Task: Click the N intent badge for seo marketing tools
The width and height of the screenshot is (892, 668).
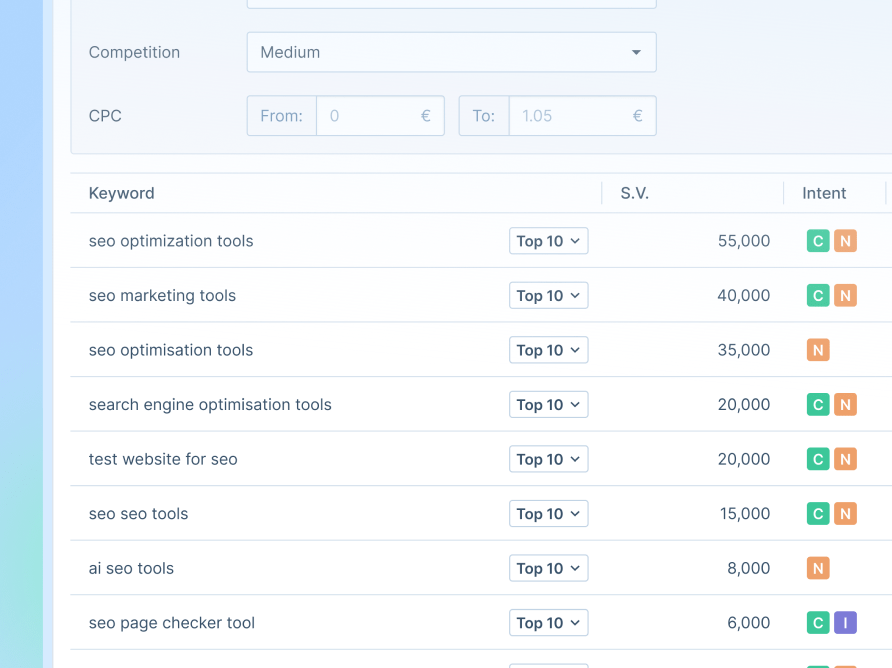Action: (845, 295)
